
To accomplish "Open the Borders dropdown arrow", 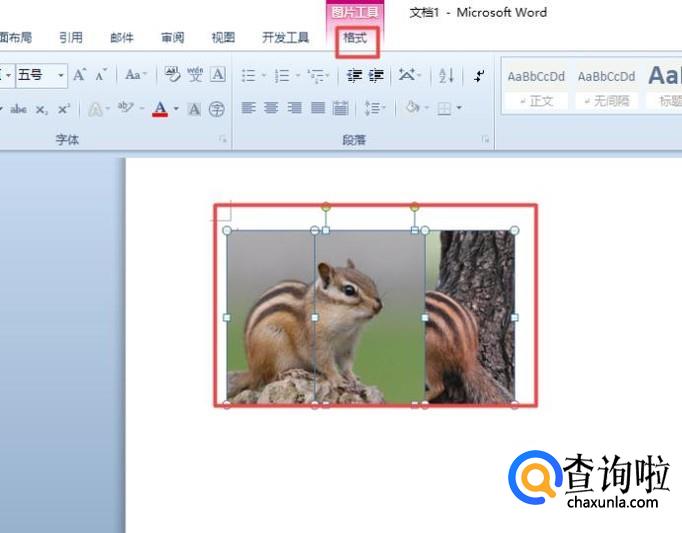I will coord(459,107).
